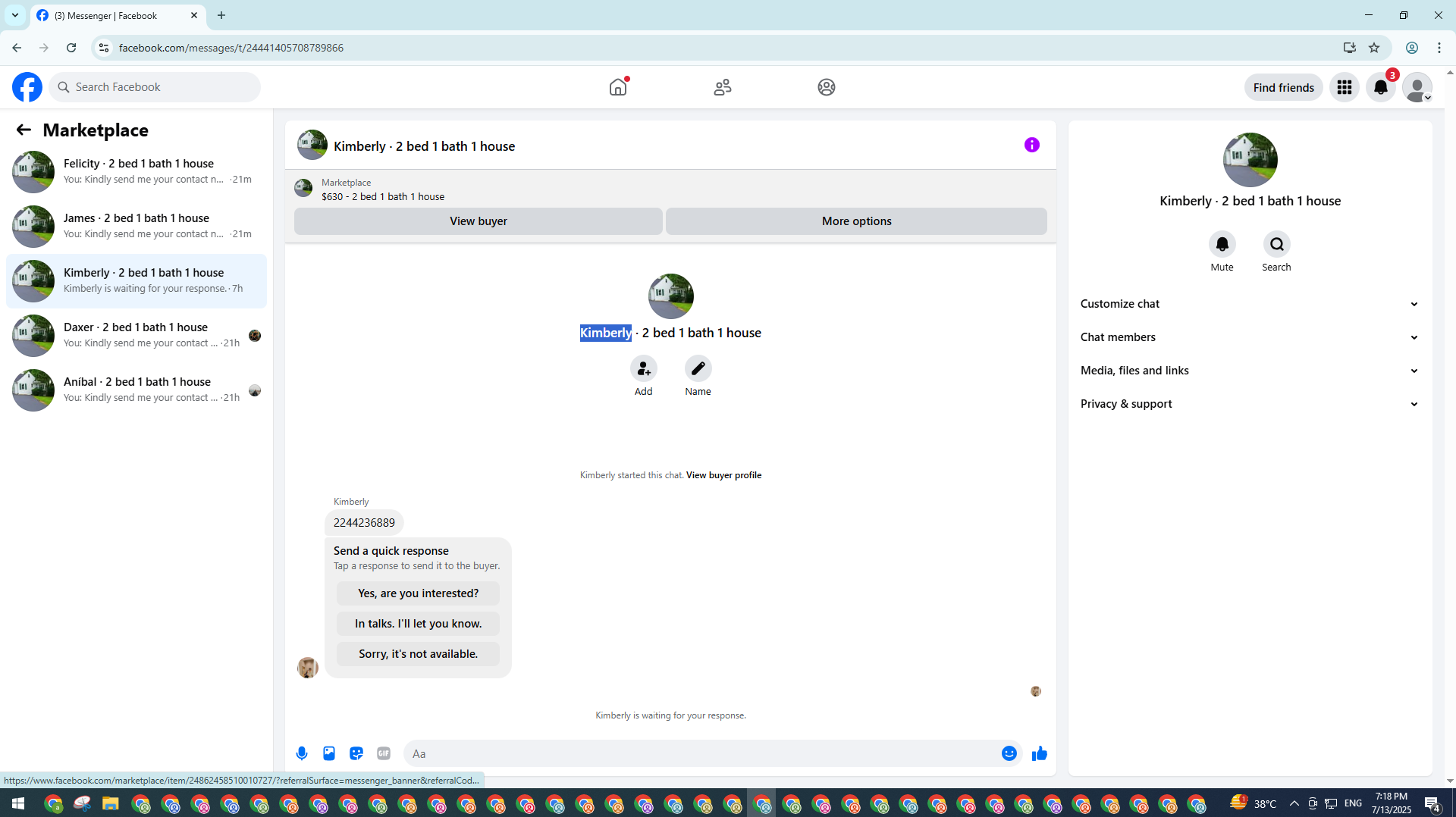Click the phone number message 2244236889
Viewport: 1456px width, 817px height.
(x=364, y=523)
